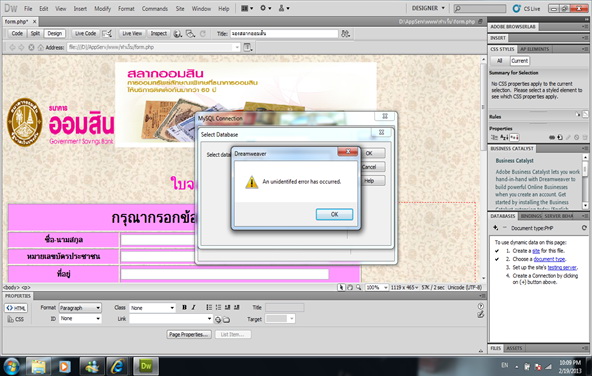Click OK in the Dreamweaver error dialog

(334, 214)
